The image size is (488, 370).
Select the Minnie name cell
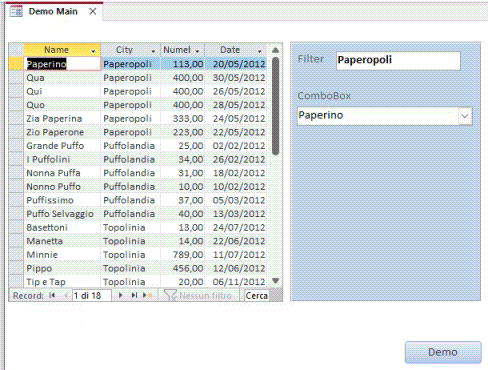pos(62,255)
